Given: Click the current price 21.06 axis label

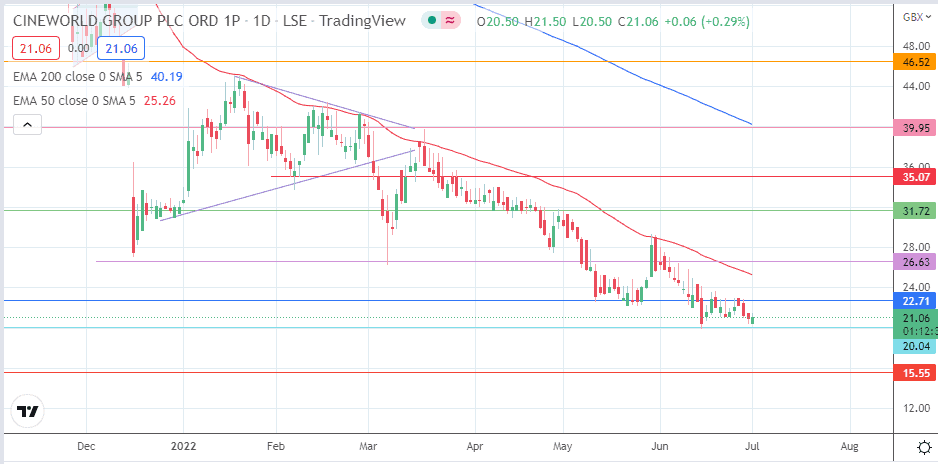Looking at the screenshot, I should pos(915,318).
